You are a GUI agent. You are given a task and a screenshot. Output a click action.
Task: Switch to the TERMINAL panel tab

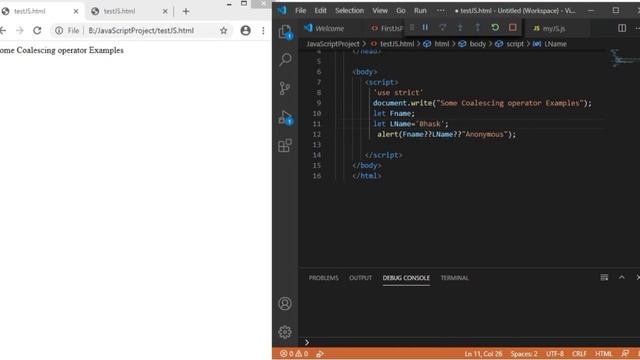coord(454,278)
